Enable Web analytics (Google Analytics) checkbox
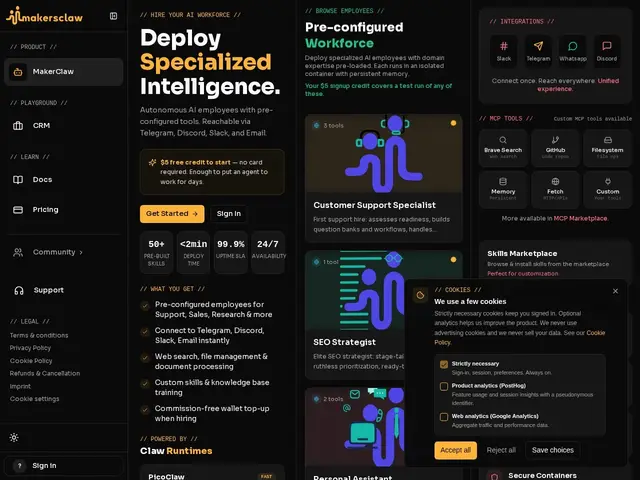The image size is (640, 480). (444, 417)
